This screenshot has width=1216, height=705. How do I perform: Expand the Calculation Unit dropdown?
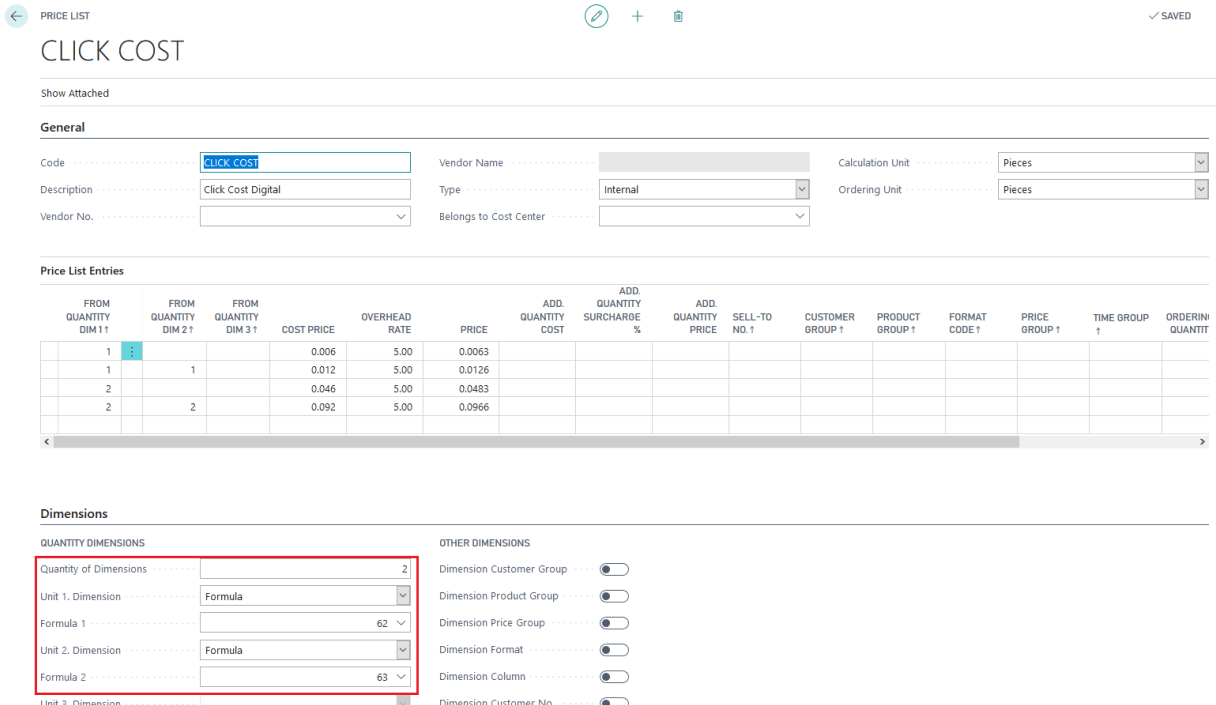[x=1201, y=163]
